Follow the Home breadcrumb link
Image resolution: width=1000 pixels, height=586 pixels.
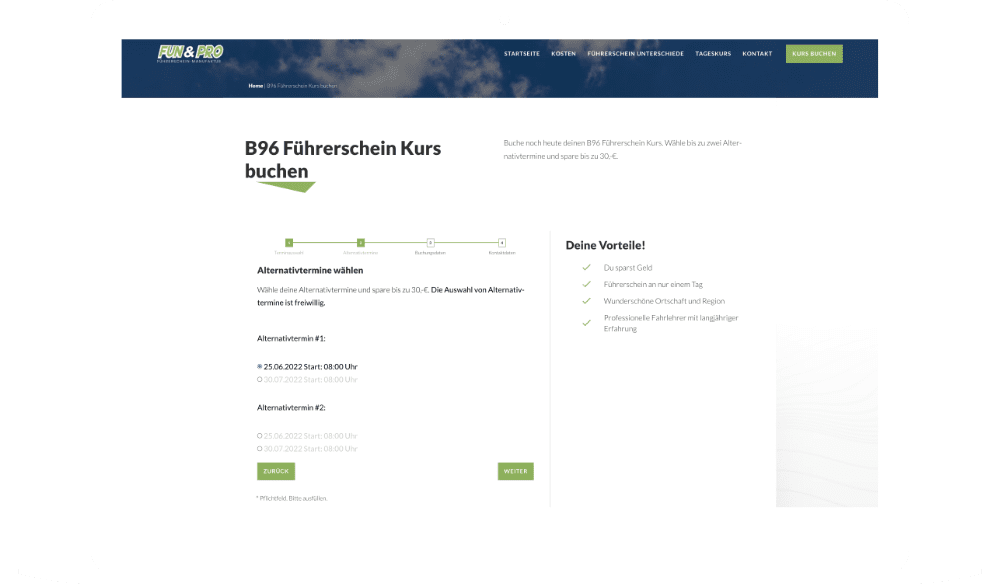(256, 85)
